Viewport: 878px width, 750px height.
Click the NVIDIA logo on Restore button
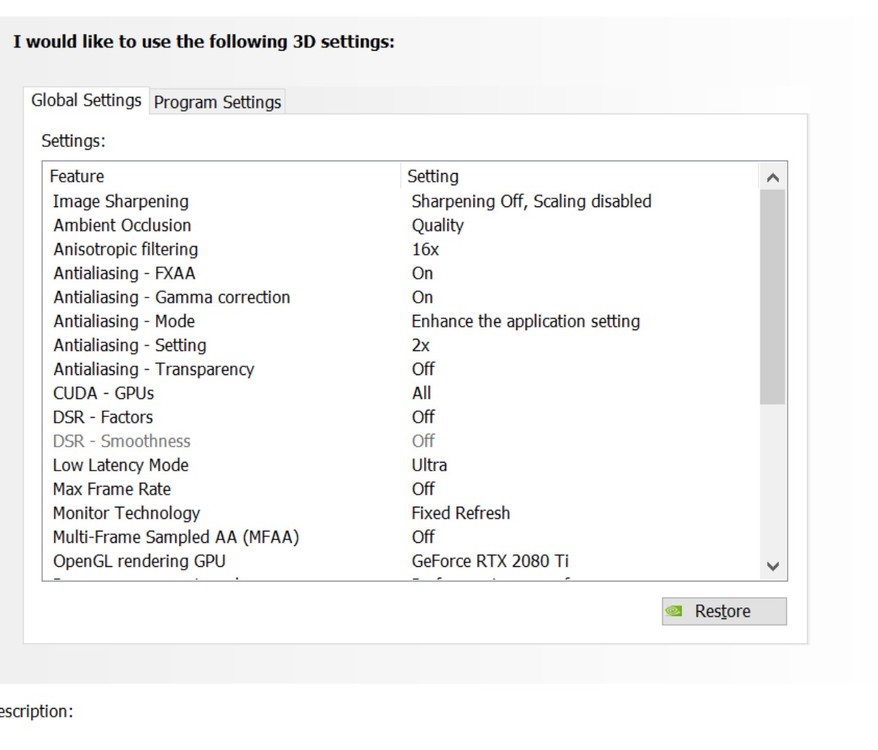click(676, 611)
